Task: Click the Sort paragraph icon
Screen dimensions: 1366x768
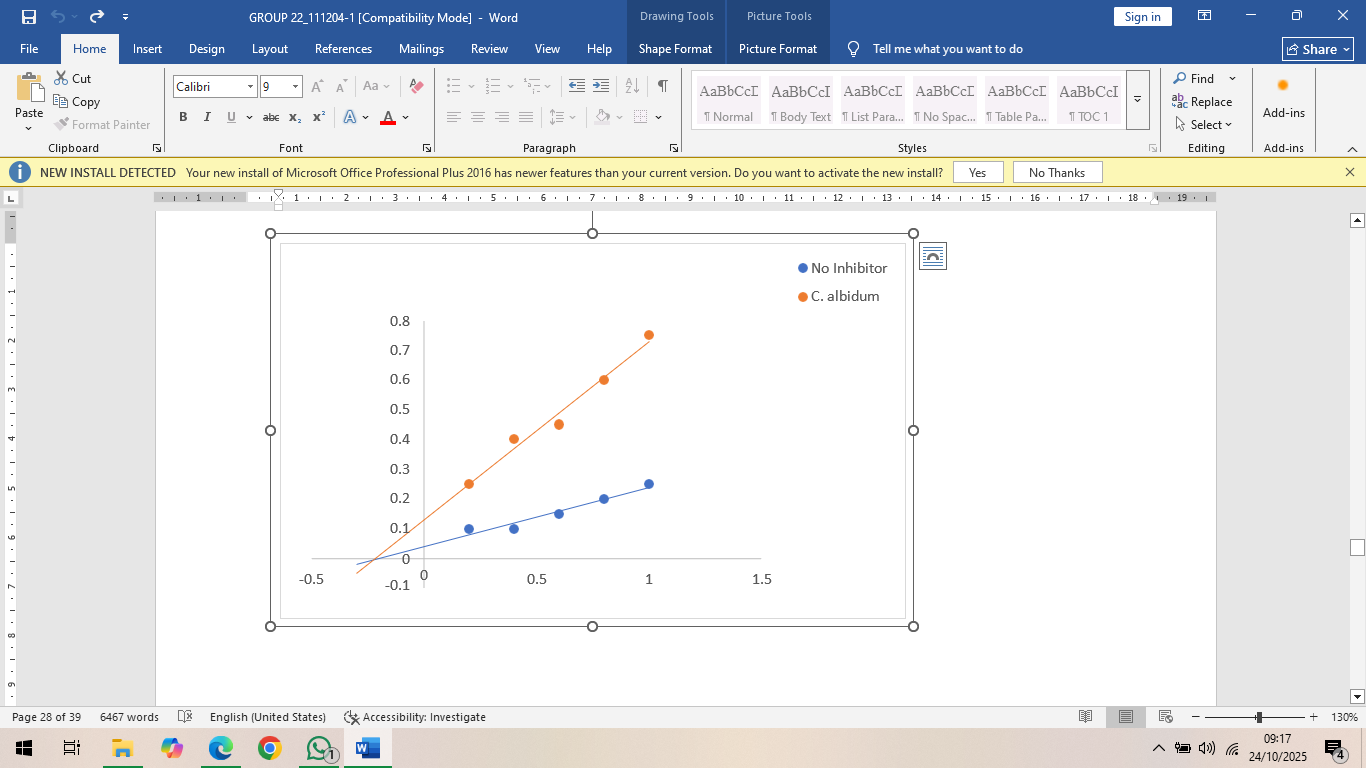Action: point(632,87)
